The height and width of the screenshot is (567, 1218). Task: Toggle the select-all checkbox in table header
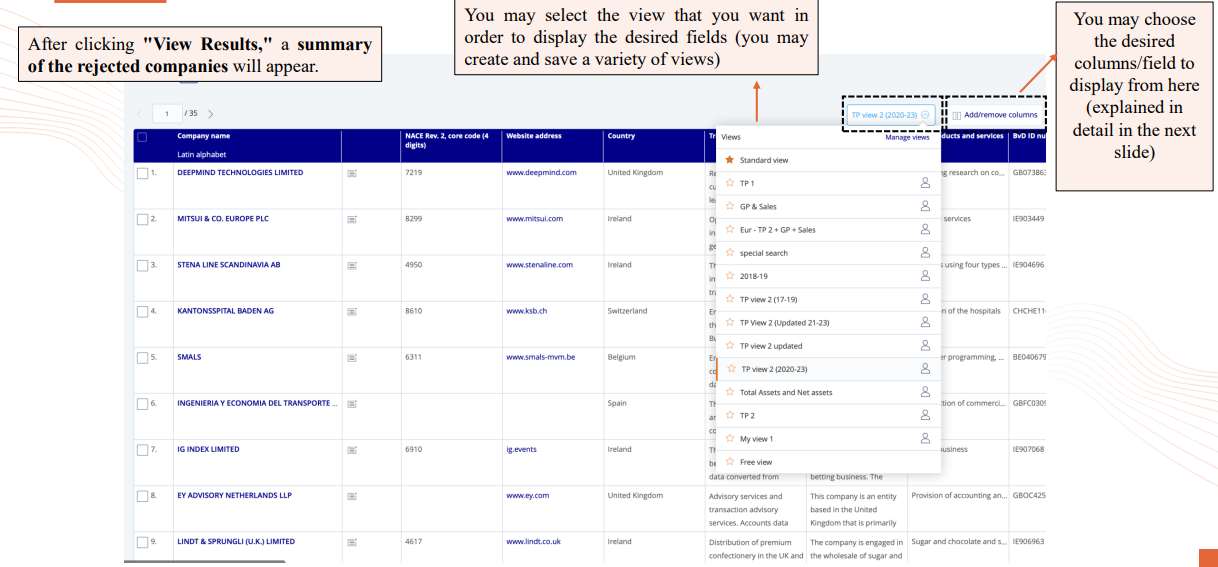point(141,136)
